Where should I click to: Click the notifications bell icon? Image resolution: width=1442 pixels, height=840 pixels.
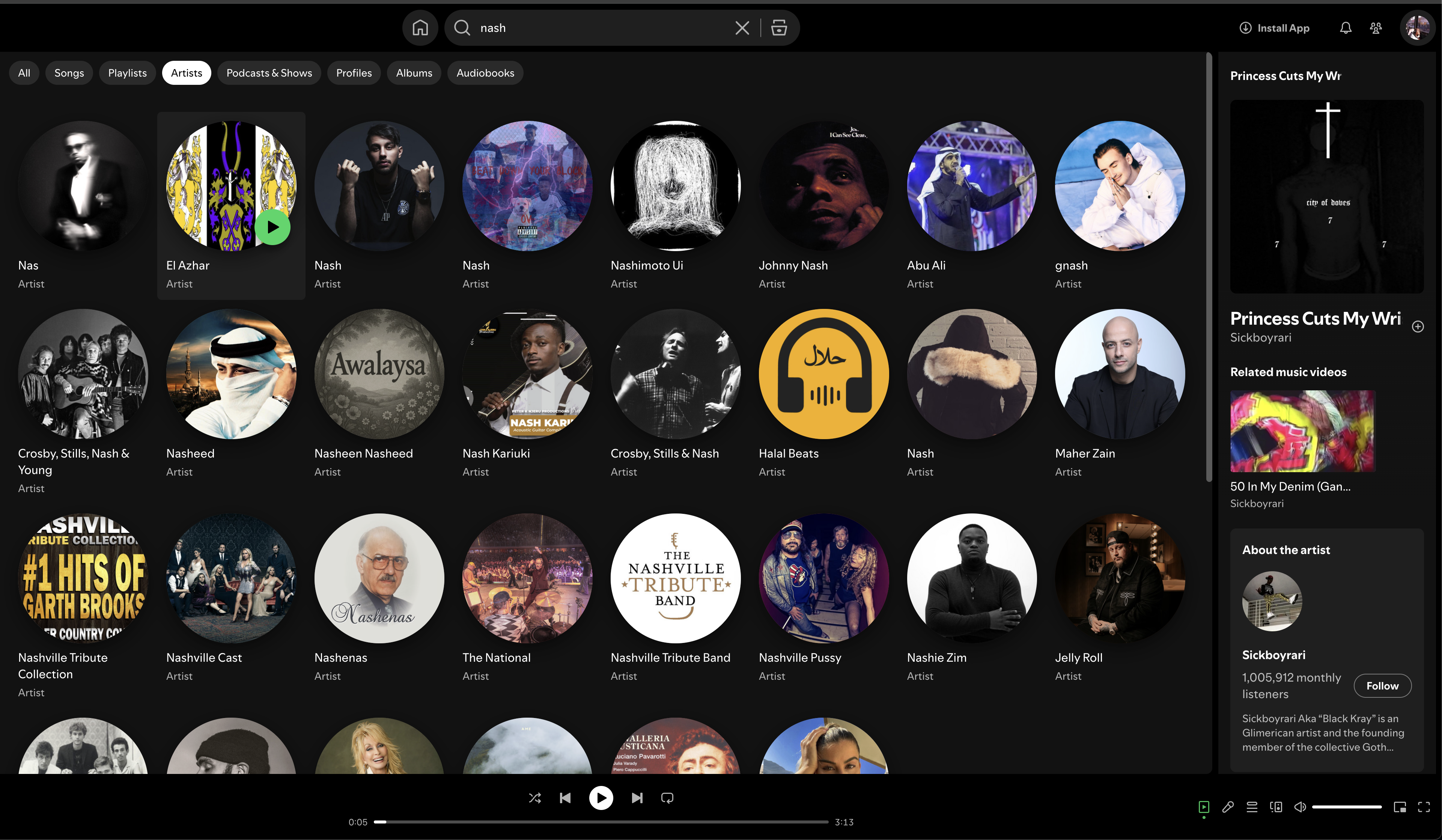point(1345,28)
